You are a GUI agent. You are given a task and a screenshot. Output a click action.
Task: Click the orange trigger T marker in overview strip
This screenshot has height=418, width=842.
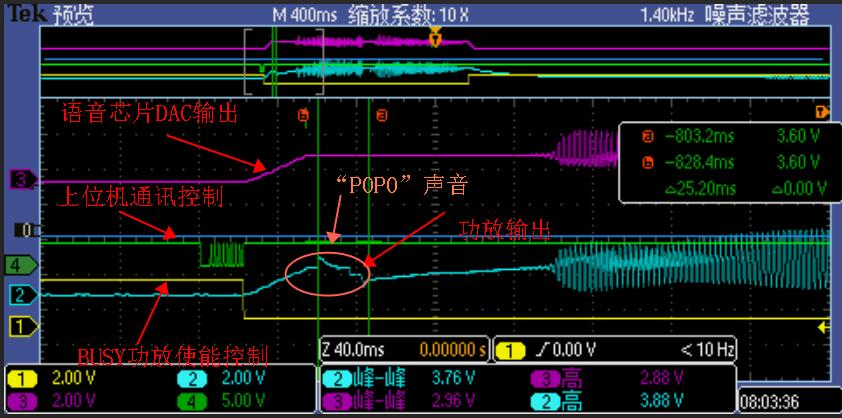coord(435,38)
